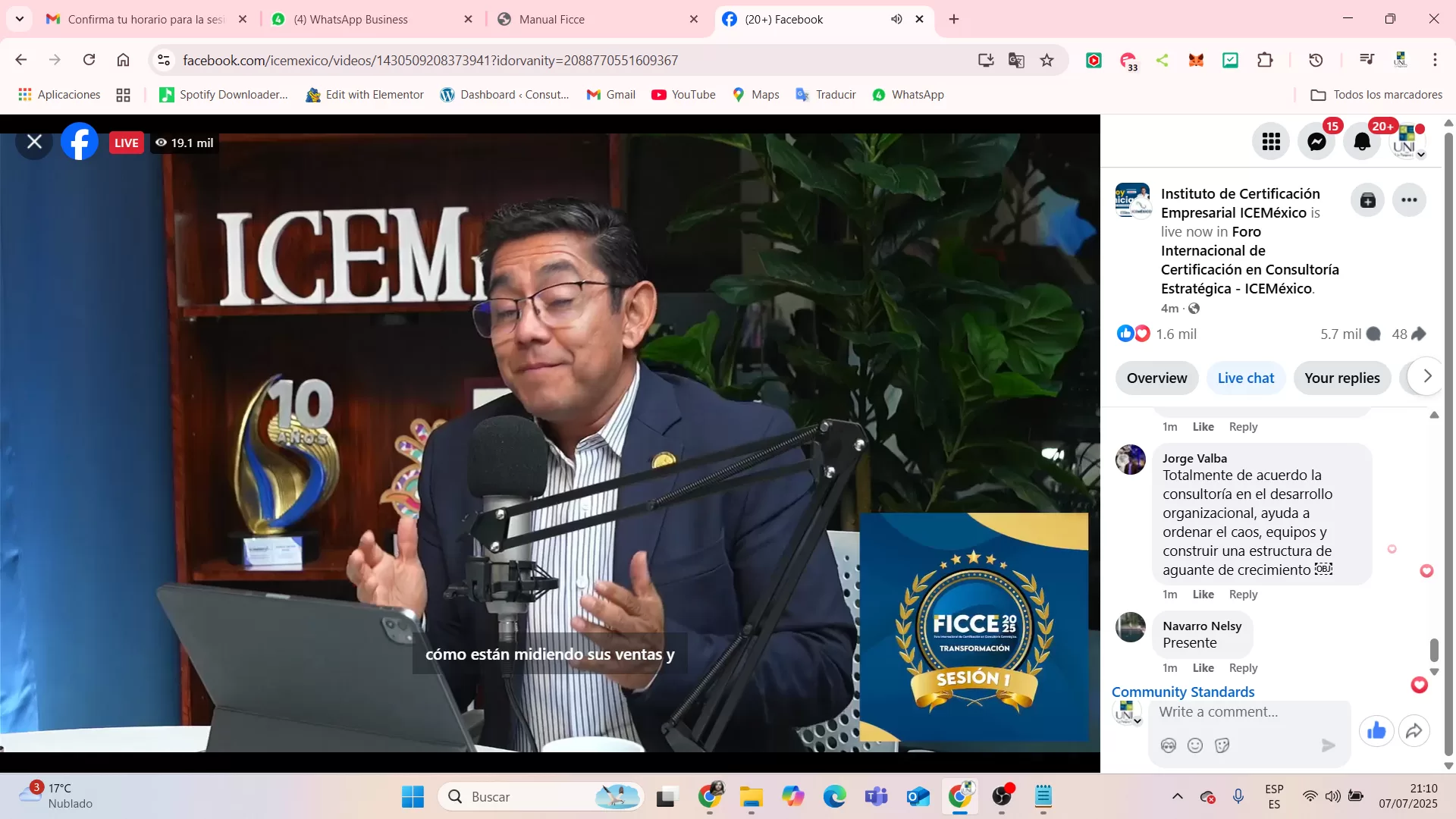The image size is (1456, 819).
Task: Open Facebook notifications bell
Action: [1362, 141]
